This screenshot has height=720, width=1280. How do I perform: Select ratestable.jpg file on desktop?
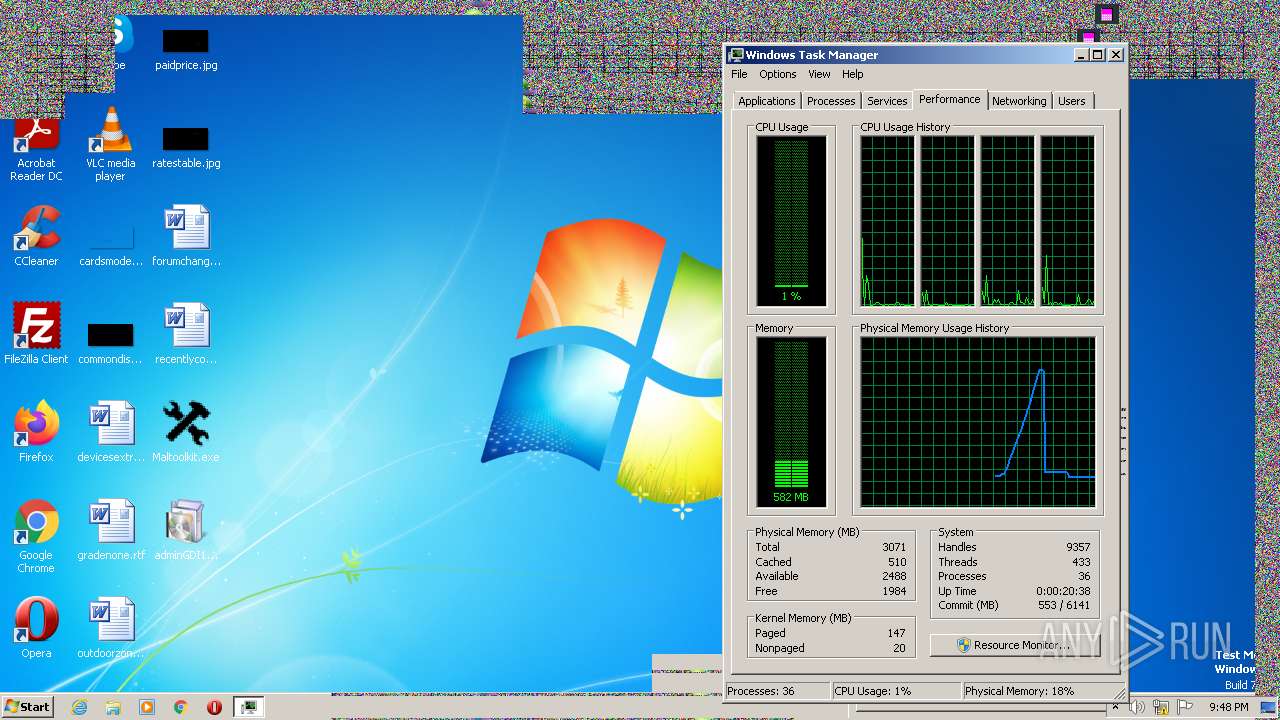coord(186,148)
